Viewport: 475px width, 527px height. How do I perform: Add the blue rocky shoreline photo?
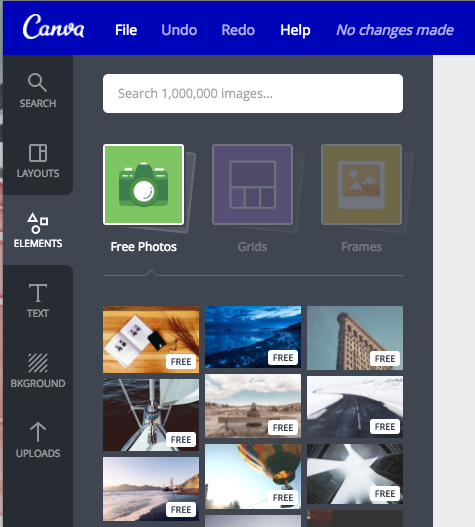253,337
